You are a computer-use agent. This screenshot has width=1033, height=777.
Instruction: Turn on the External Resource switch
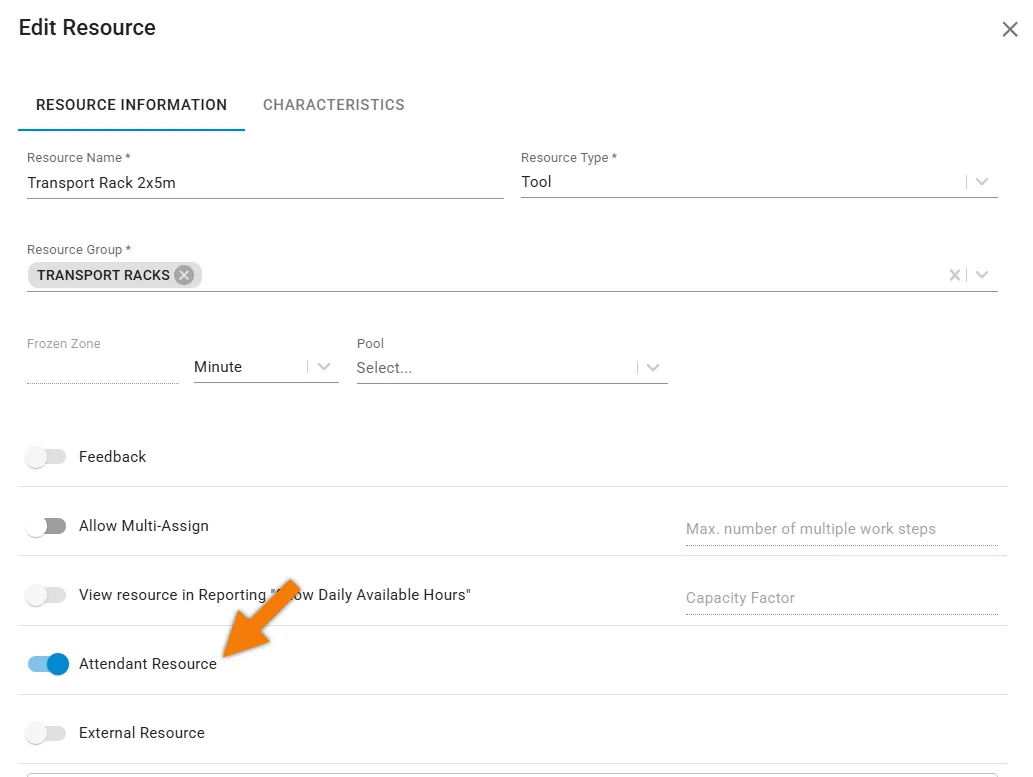coord(46,733)
